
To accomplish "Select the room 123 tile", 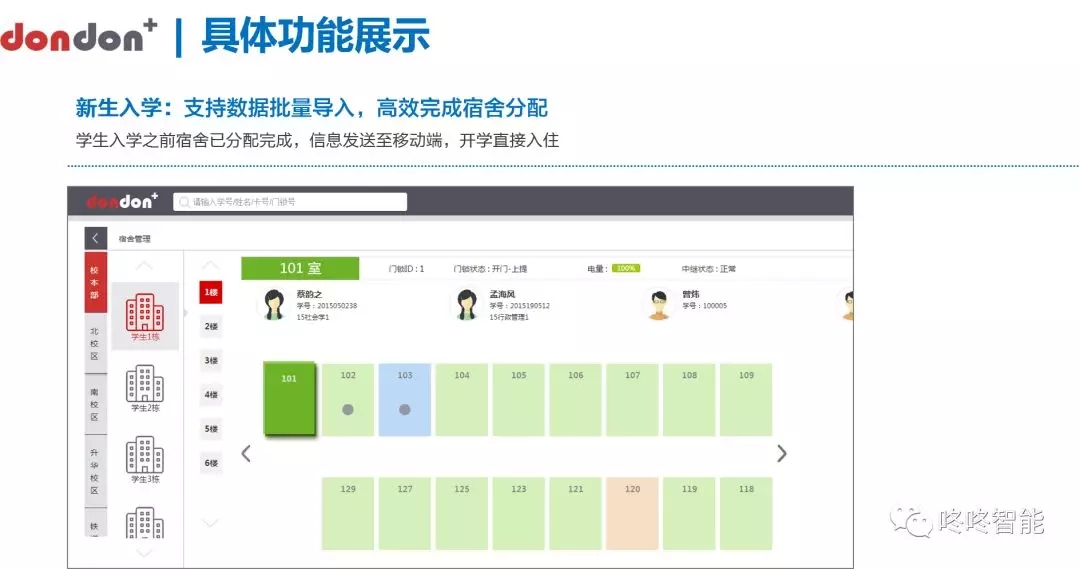I will (x=519, y=513).
